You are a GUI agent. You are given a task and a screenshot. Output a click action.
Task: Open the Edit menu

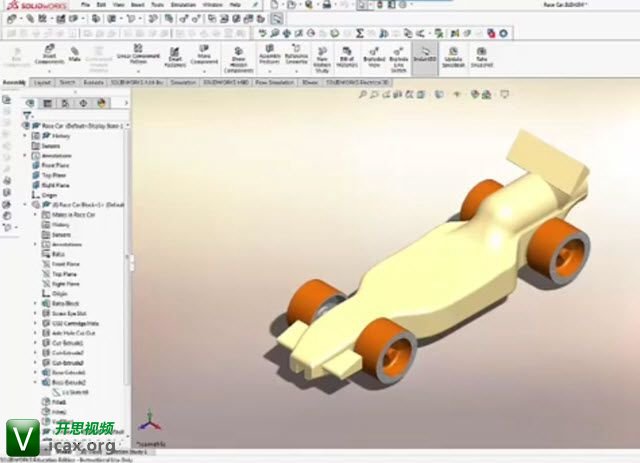pos(101,5)
